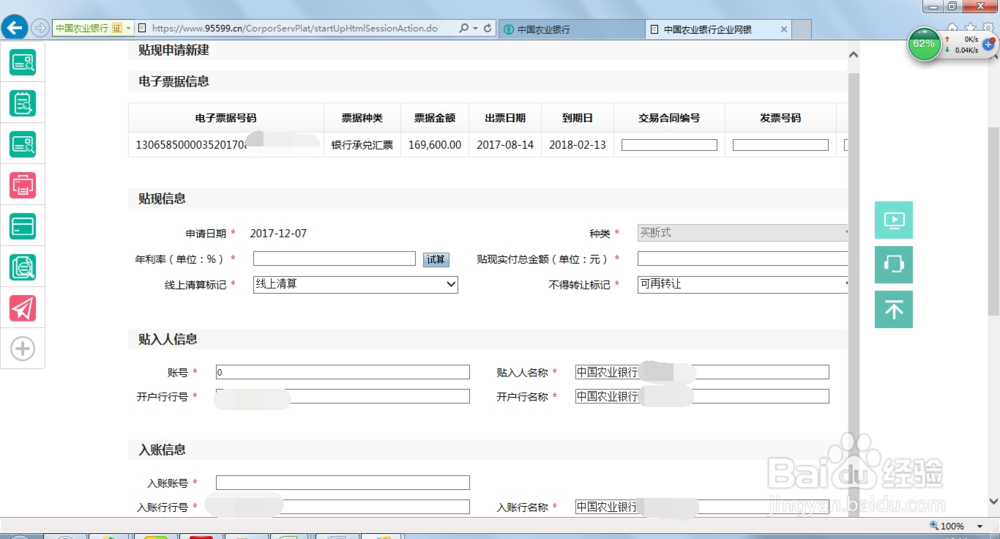Switch to the 中国农业银行企业网银 tab

(708, 29)
